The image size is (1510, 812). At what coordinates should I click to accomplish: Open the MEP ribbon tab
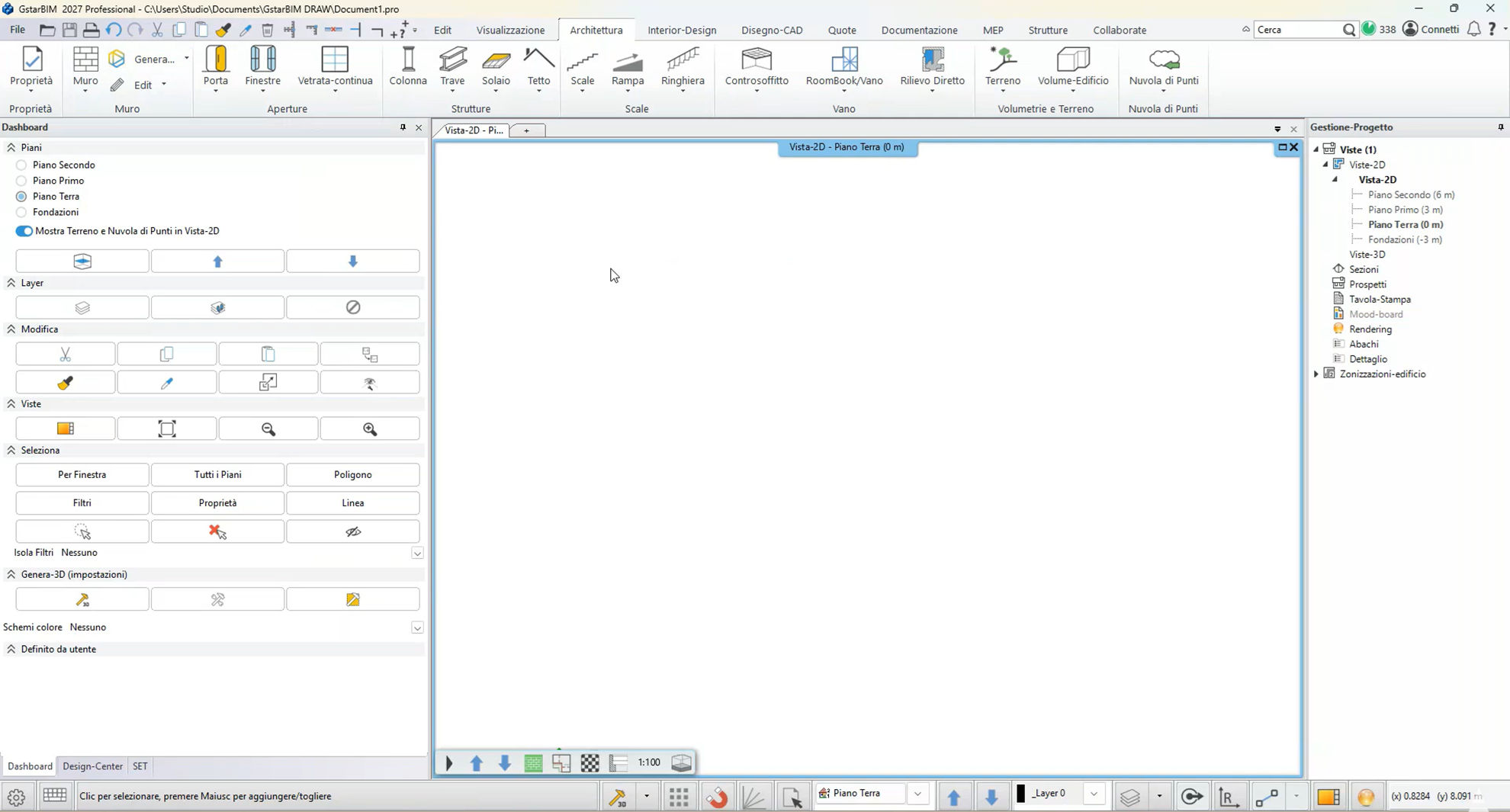pos(993,30)
